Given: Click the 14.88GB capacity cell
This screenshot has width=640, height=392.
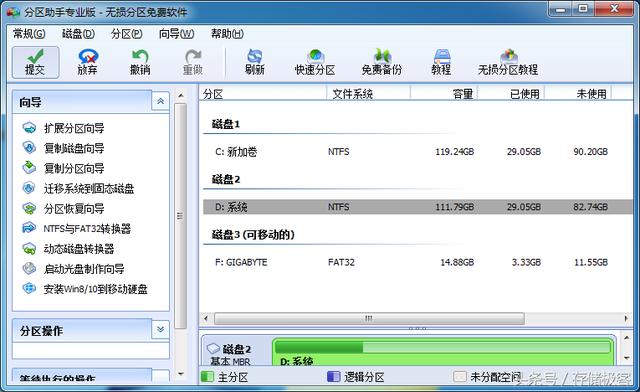Looking at the screenshot, I should click(457, 262).
